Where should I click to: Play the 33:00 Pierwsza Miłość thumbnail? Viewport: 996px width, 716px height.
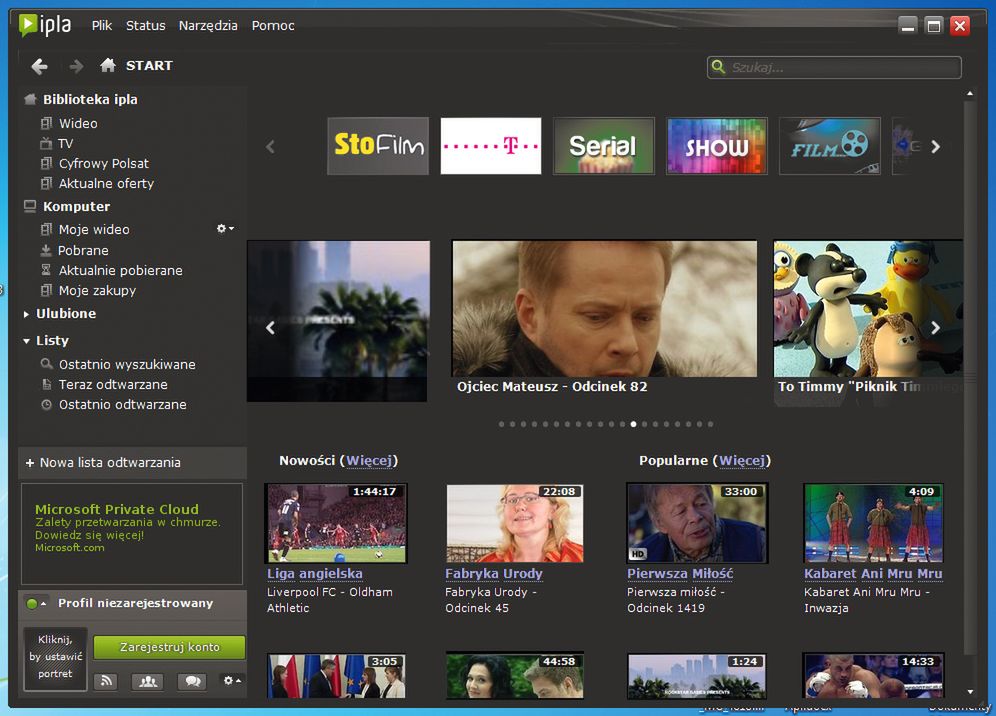coord(697,523)
